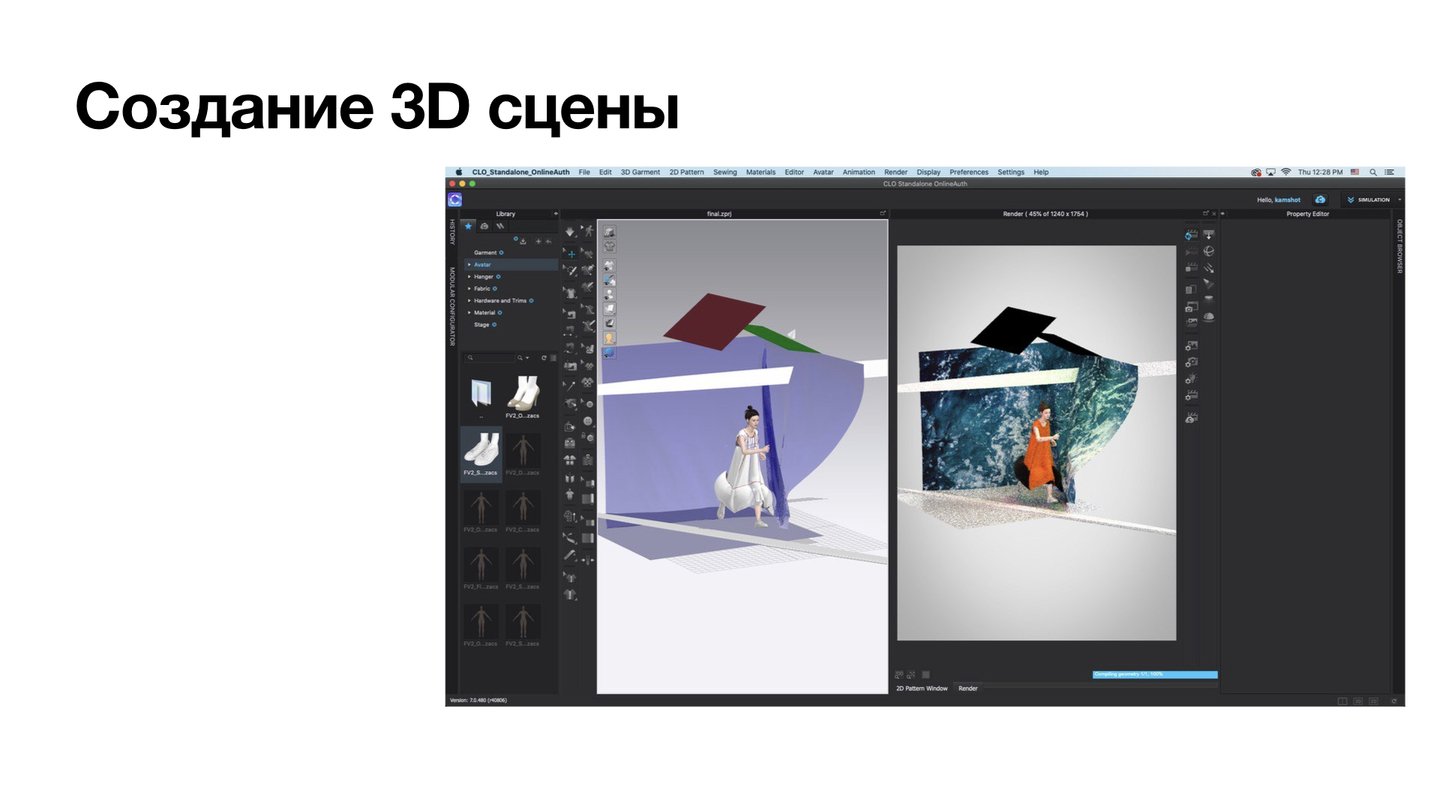
Task: Pop out the final.zprj 3D window
Action: [x=882, y=214]
